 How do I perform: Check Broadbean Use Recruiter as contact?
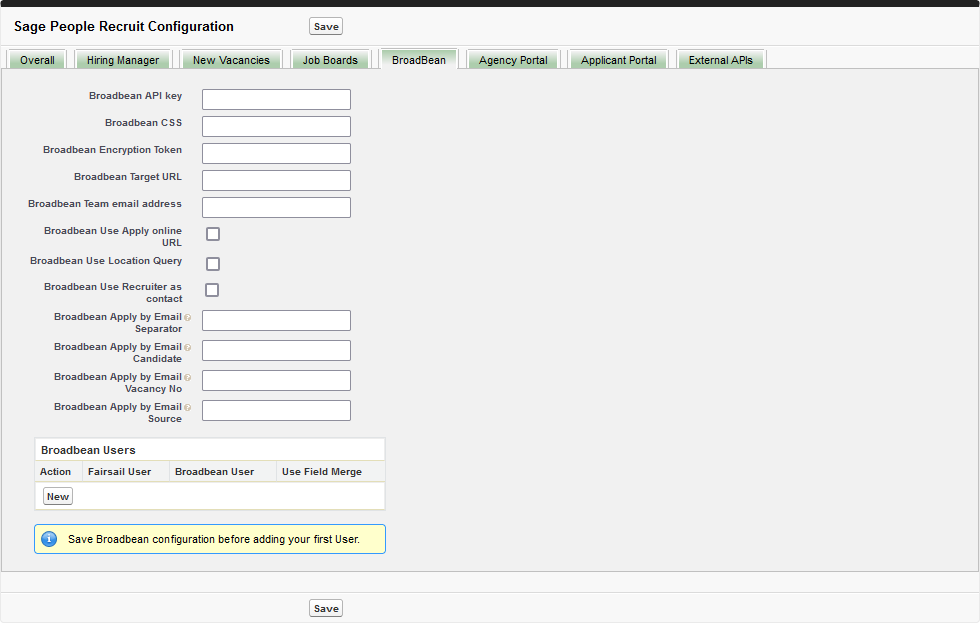tap(212, 290)
